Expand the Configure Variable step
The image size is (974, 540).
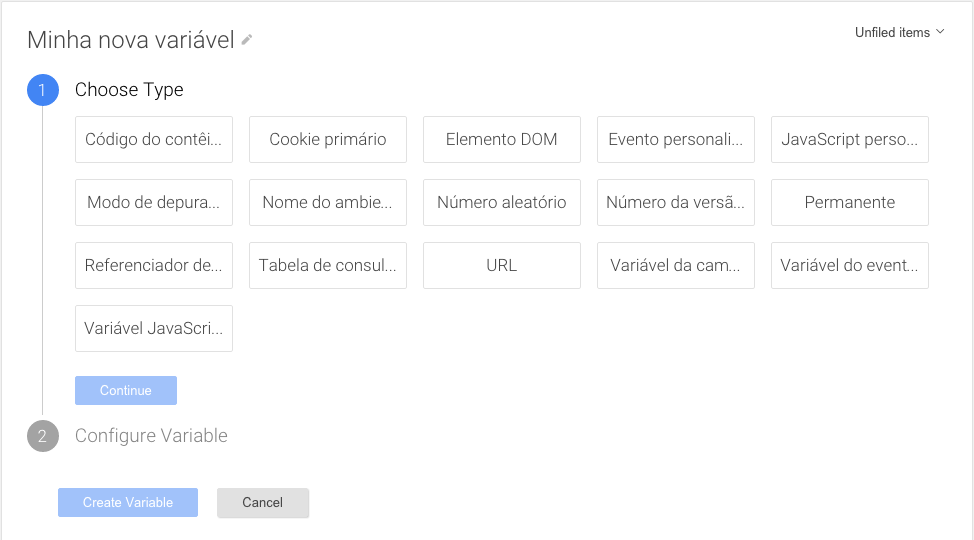[x=151, y=436]
